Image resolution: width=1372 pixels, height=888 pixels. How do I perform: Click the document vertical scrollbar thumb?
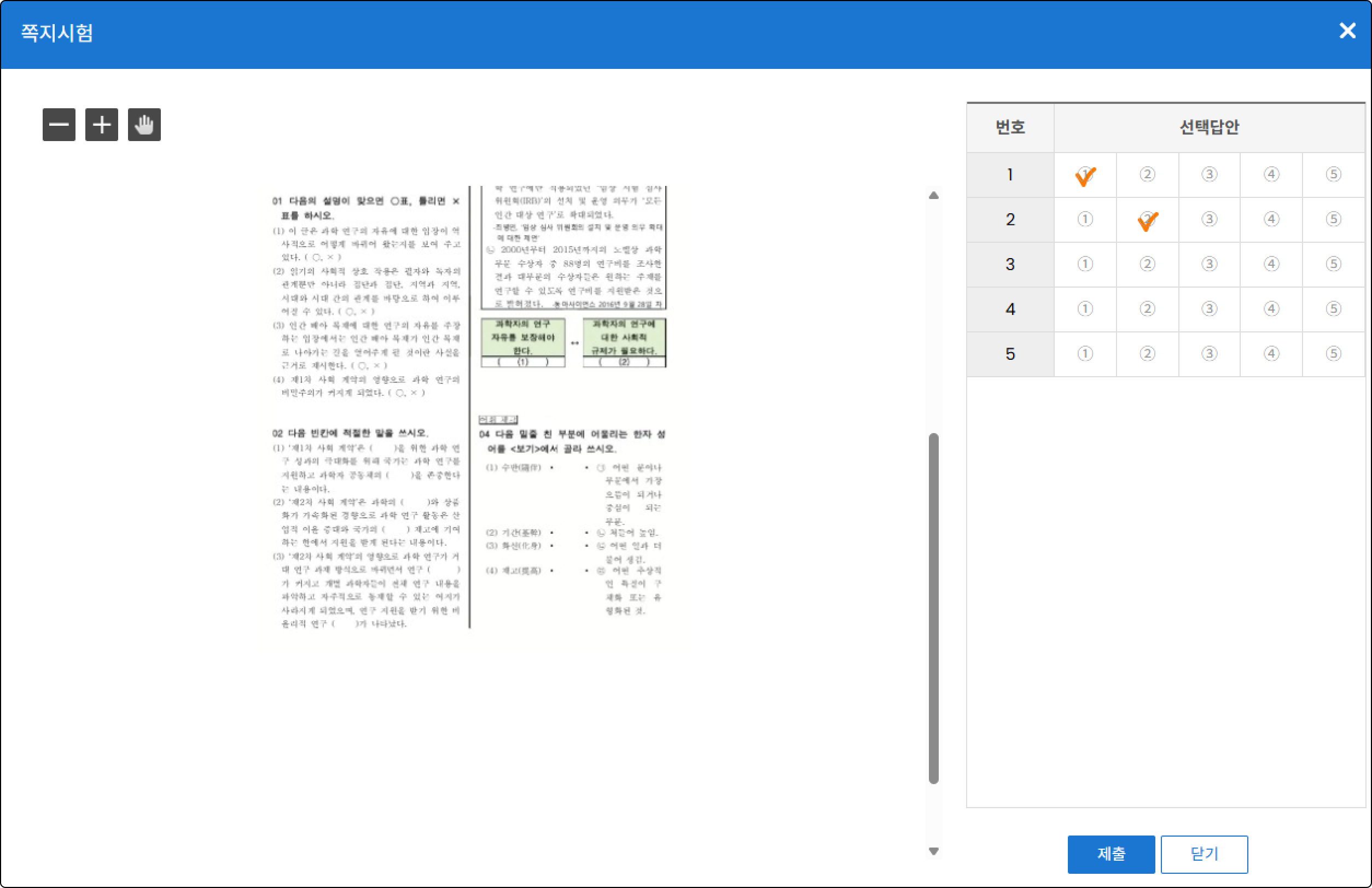[934, 608]
